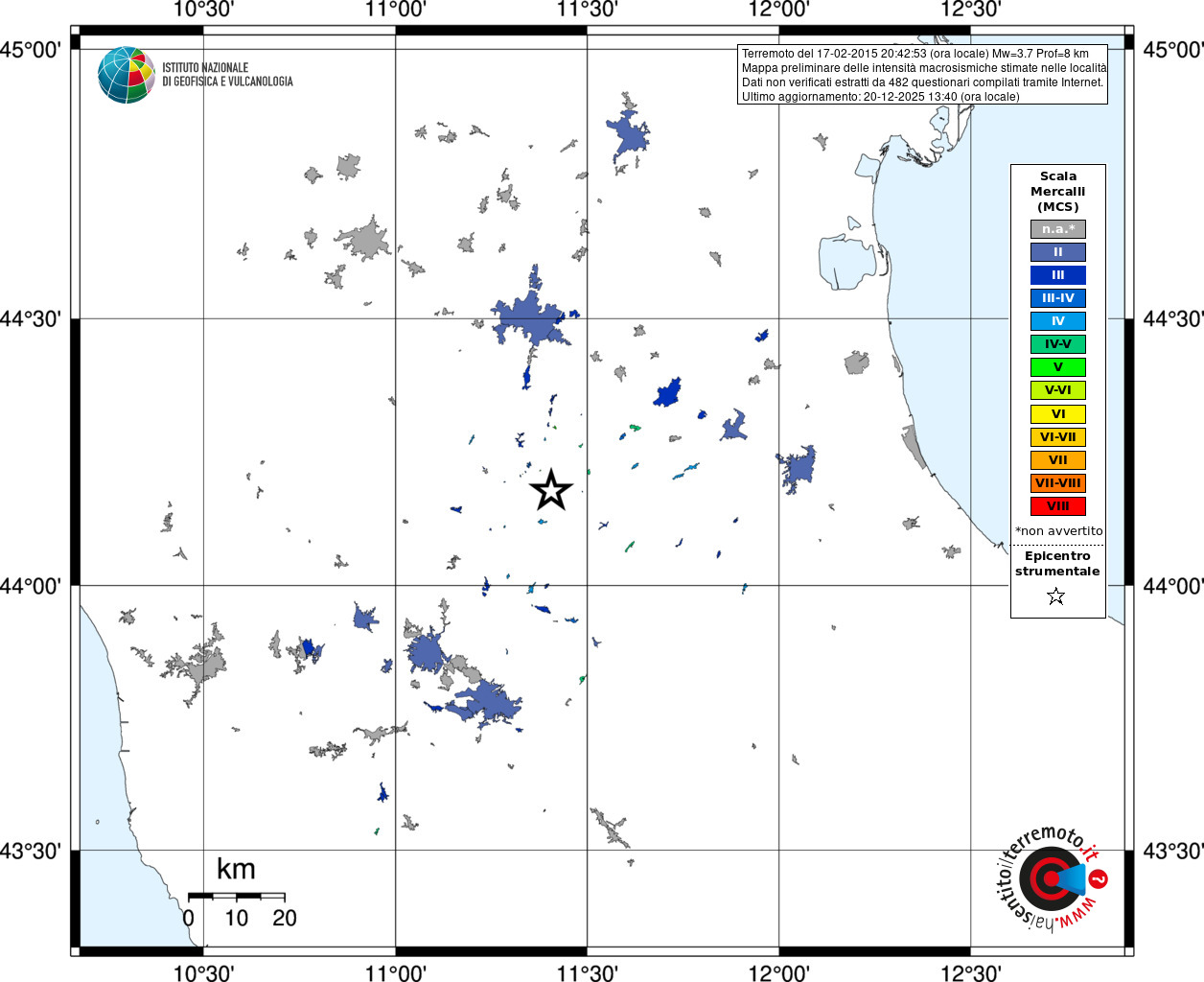Click the top 11°30' longitude label
The width and height of the screenshot is (1204, 982).
click(x=587, y=10)
